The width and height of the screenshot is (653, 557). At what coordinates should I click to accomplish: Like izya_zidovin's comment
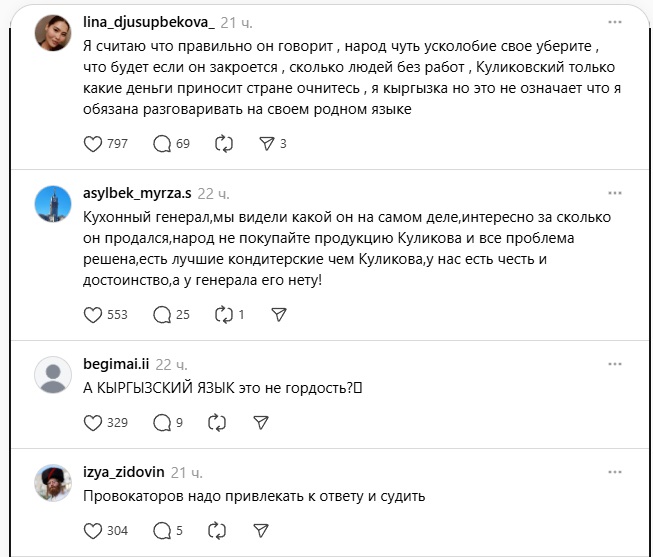pos(93,531)
